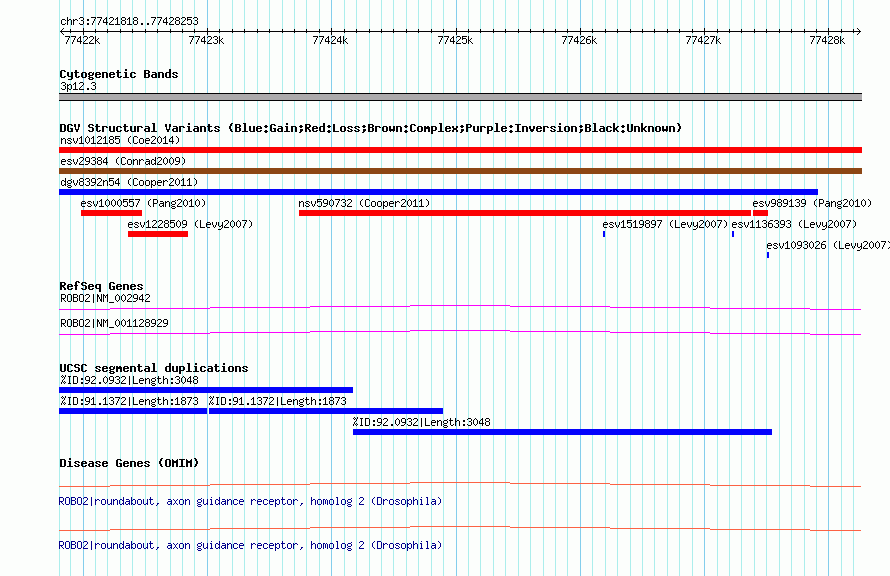Screen dimensions: 890x576
Task: Click the tiny blue esv1519897 (Levy2007) marker
Action: click(604, 234)
